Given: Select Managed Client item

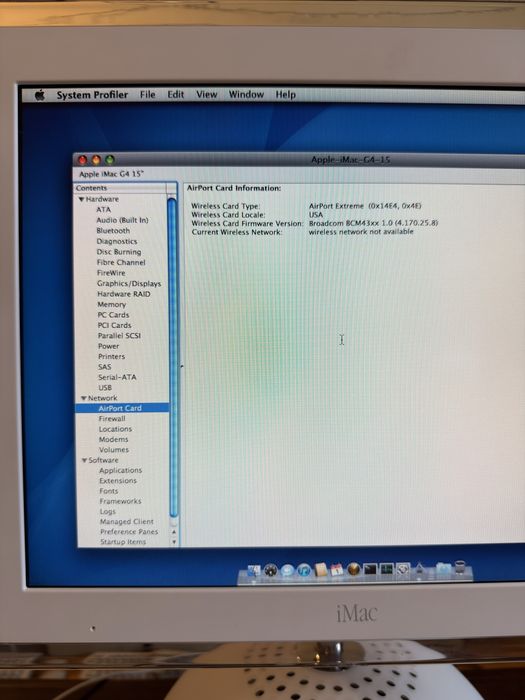Looking at the screenshot, I should coord(126,521).
